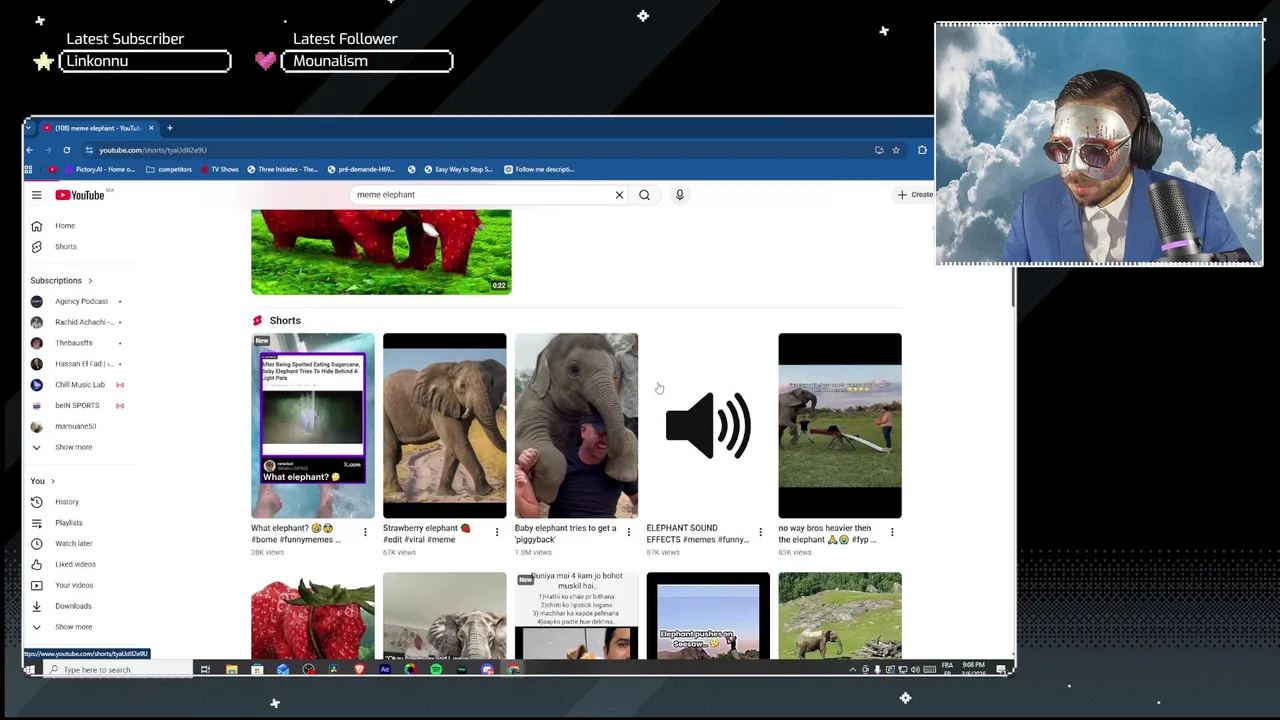
Task: Clear the search box with the X
Action: coord(619,195)
